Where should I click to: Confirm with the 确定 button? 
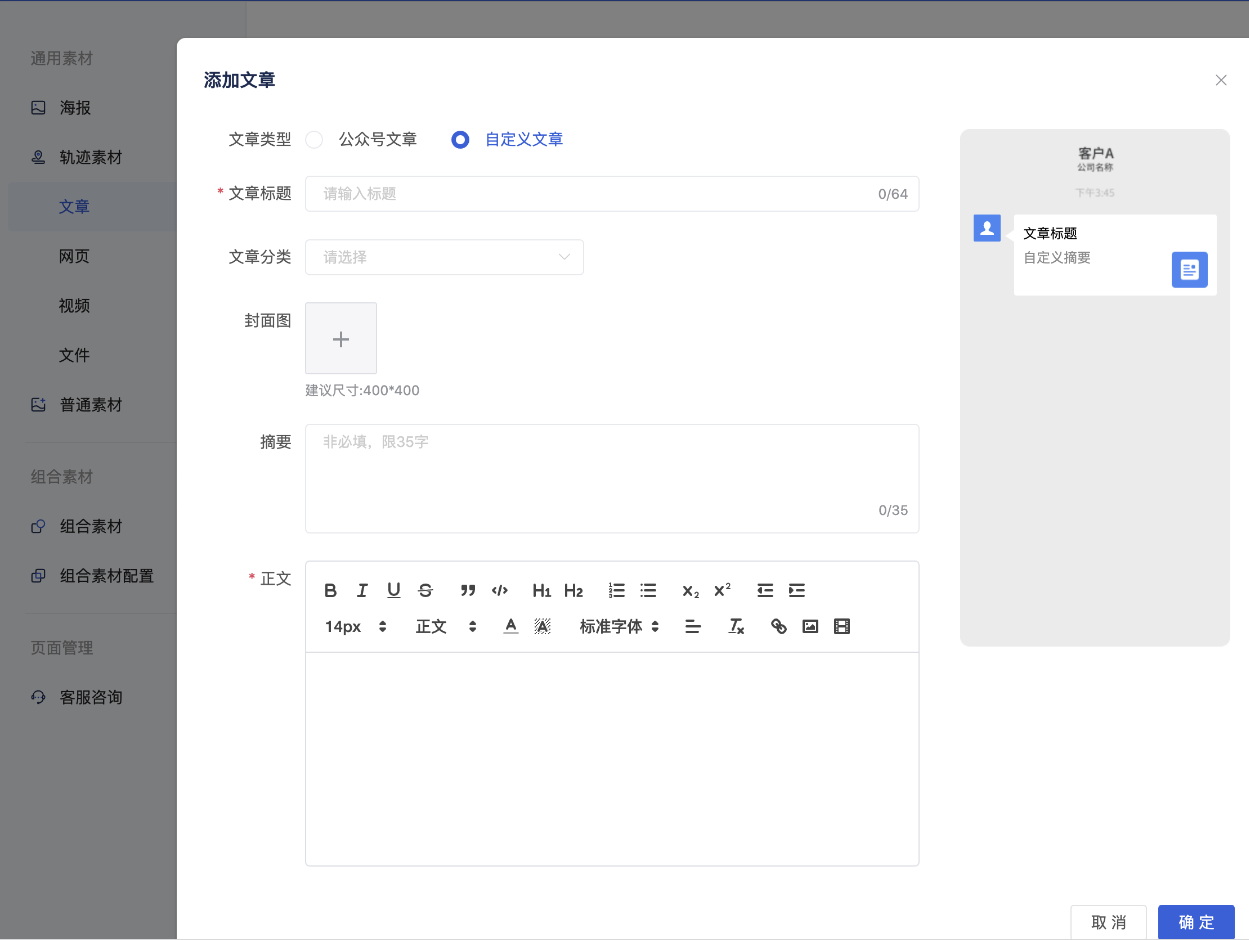click(1196, 922)
